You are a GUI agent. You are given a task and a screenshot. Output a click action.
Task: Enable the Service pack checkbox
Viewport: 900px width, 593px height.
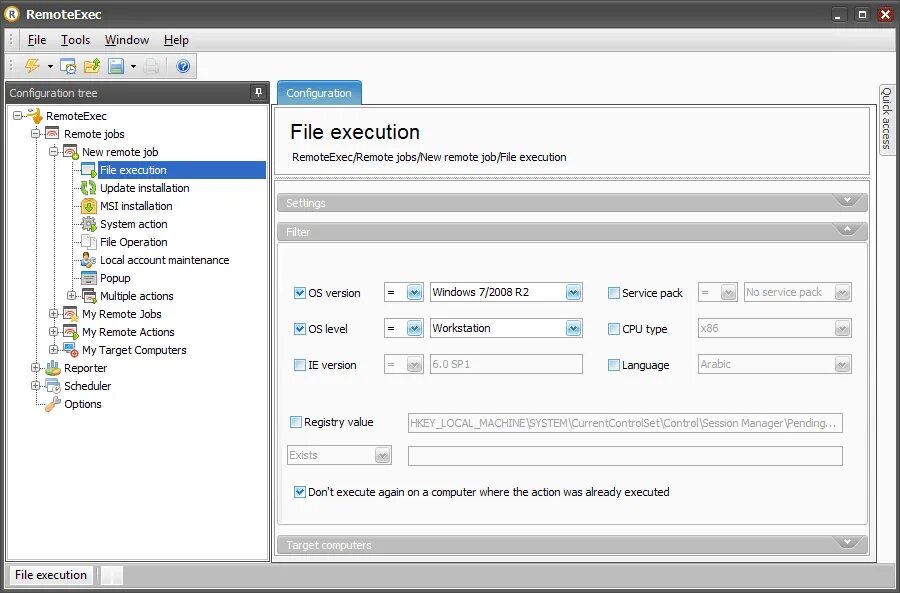(614, 293)
